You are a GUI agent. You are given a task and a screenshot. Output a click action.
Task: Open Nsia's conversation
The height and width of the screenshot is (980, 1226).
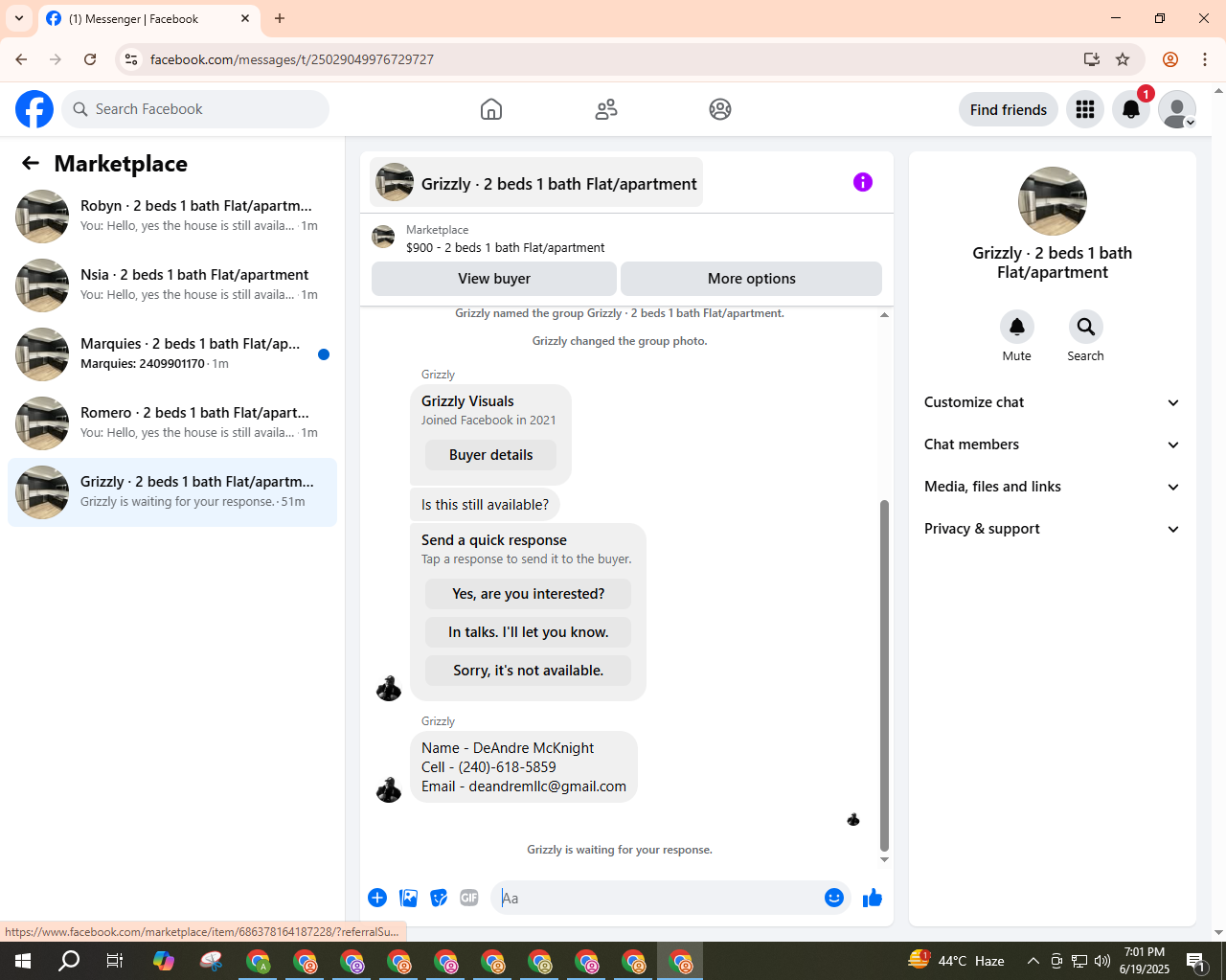[172, 285]
